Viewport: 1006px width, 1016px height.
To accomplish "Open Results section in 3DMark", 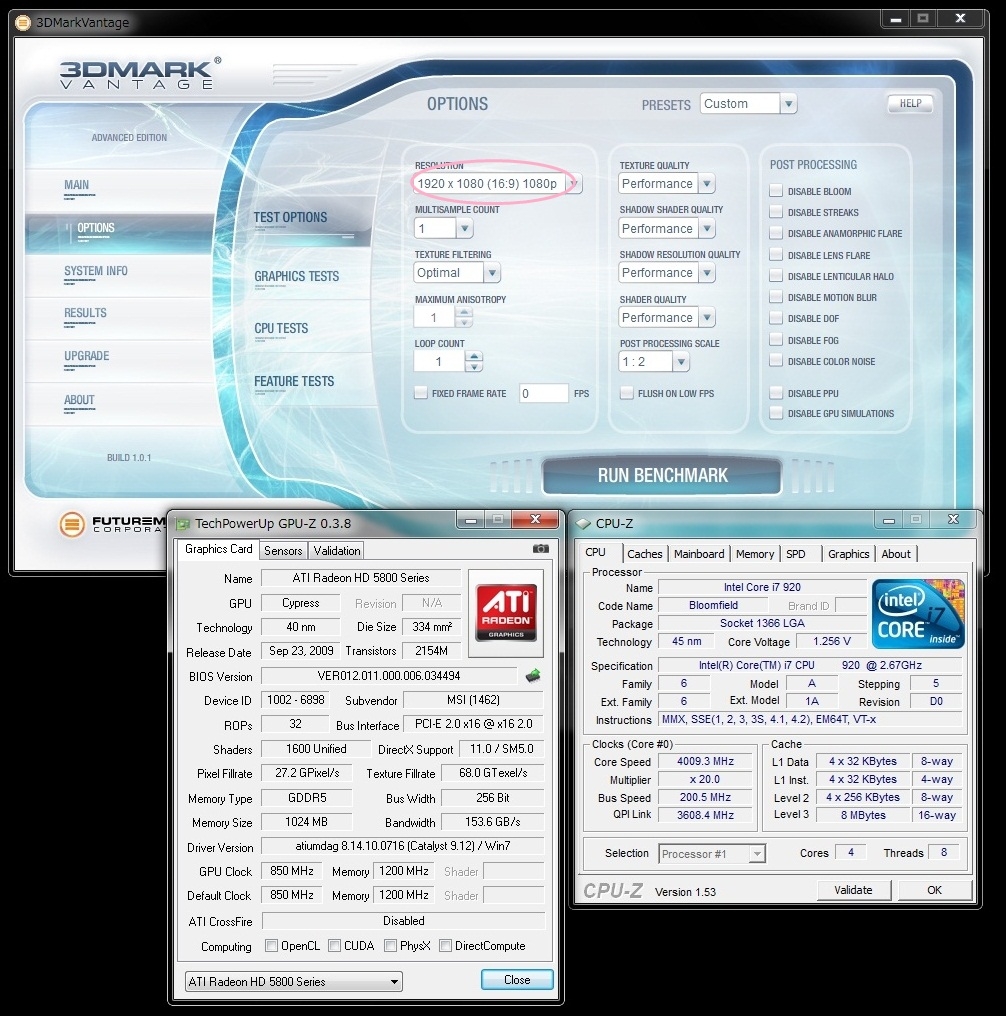I will [x=85, y=313].
